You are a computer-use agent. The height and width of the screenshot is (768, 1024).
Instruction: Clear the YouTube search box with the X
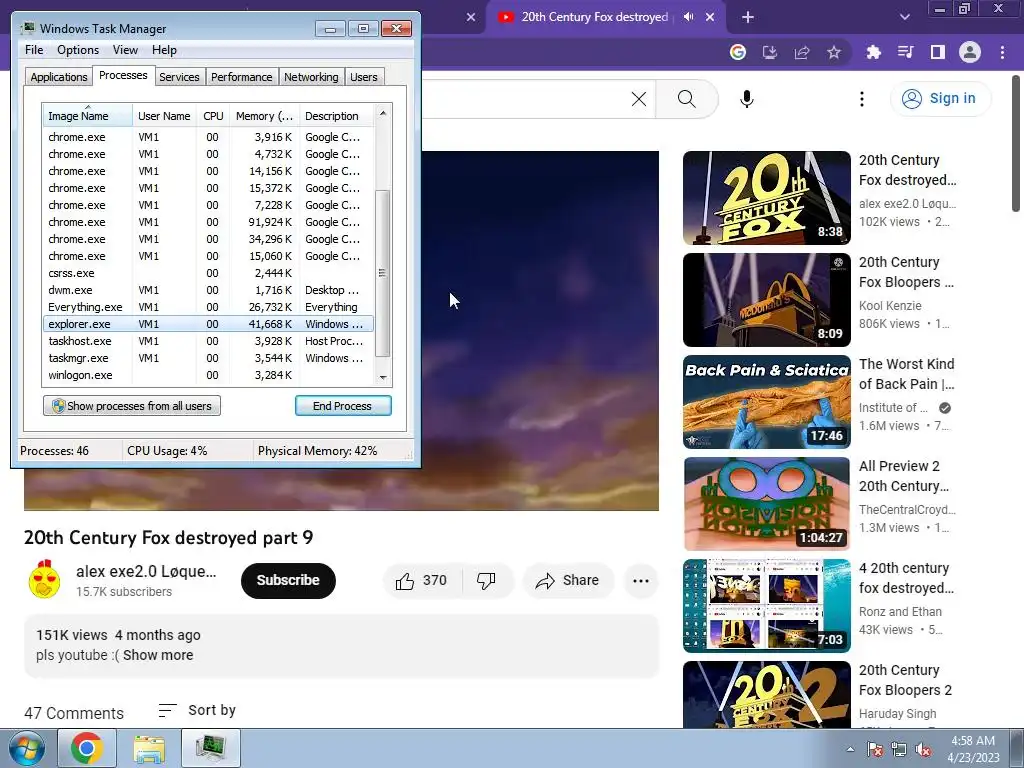(x=639, y=99)
